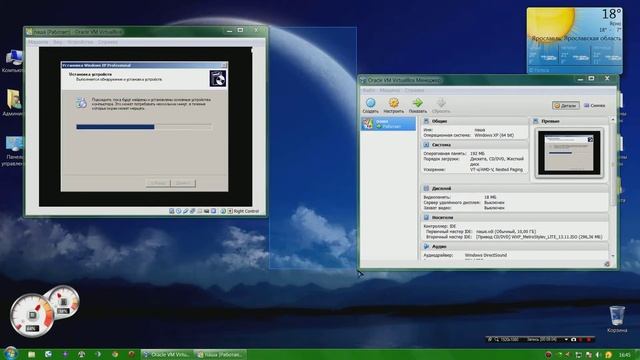This screenshot has width=640, height=360.
Task: Click the Назад button in XP setup
Action: tap(158, 183)
